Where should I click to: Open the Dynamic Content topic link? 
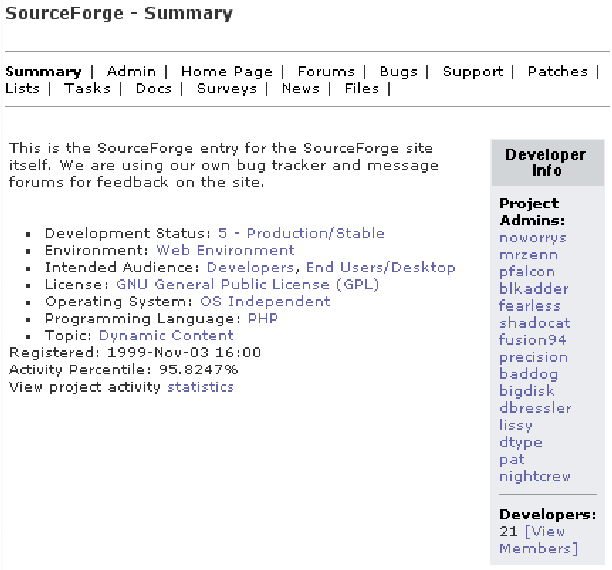point(166,336)
